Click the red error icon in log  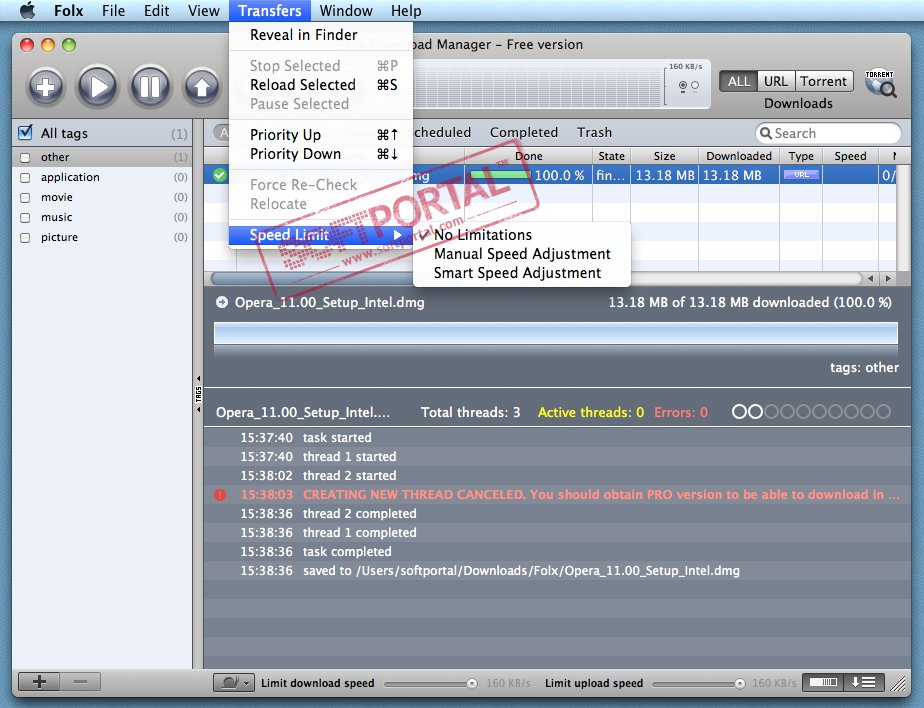point(220,495)
